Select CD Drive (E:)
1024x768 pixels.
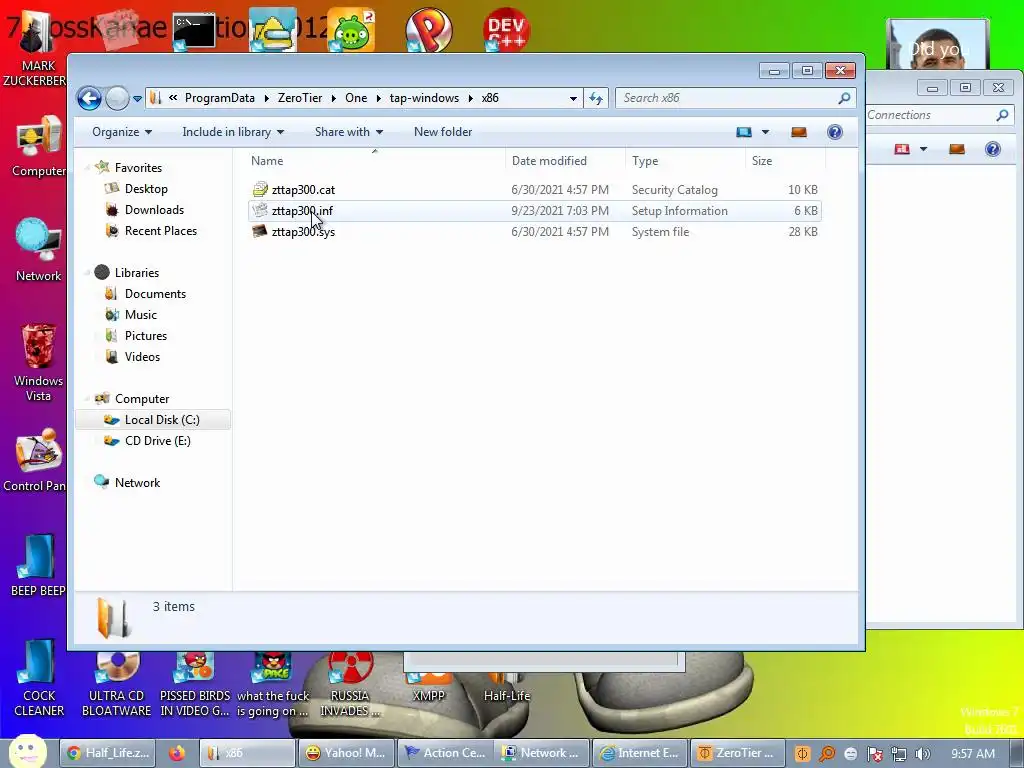coord(157,441)
